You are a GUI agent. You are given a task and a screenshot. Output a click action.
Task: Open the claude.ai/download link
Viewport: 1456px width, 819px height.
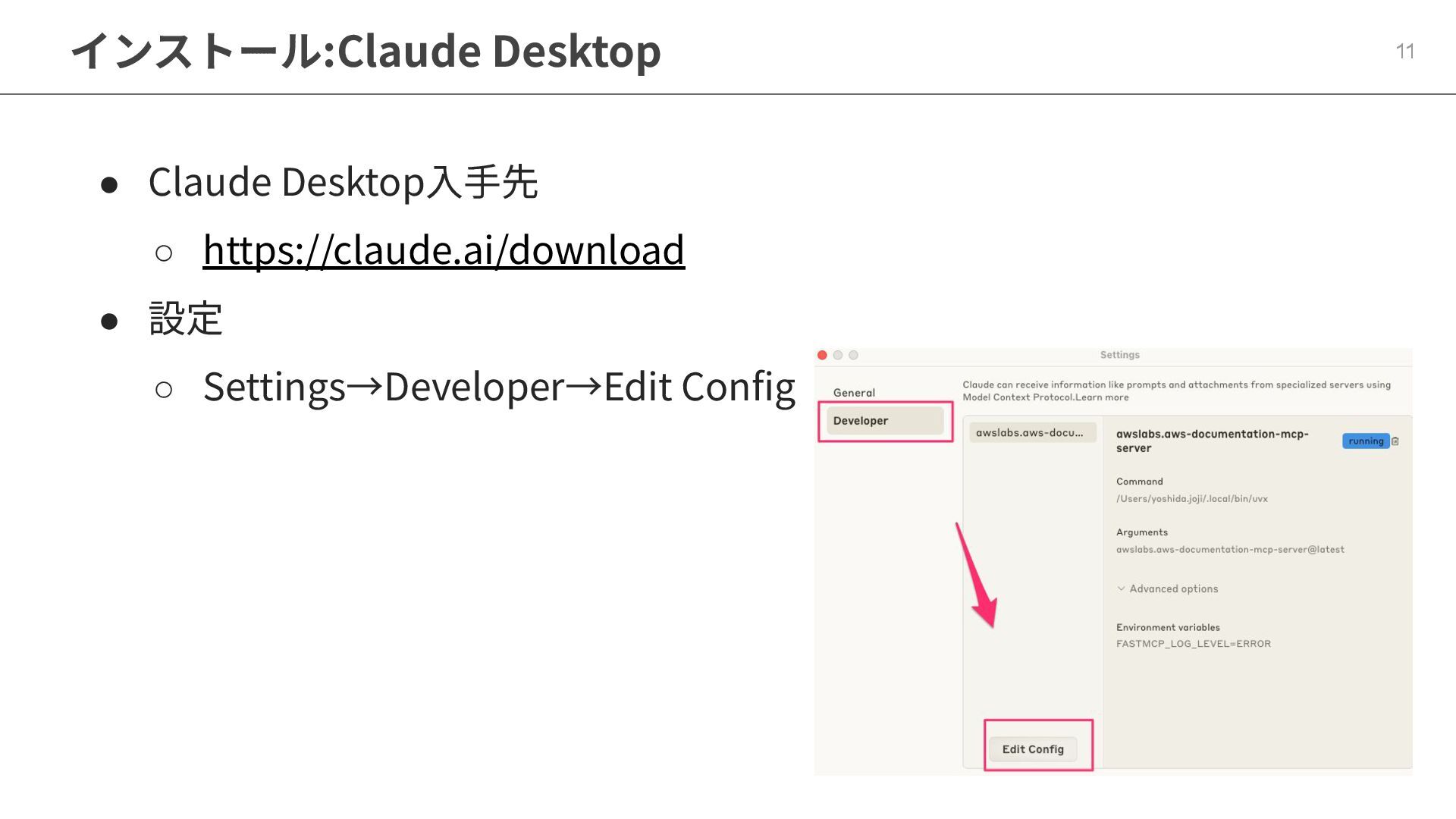click(444, 249)
